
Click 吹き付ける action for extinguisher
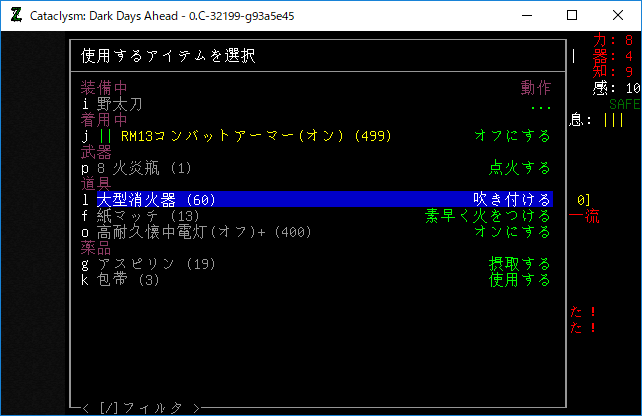coord(511,200)
